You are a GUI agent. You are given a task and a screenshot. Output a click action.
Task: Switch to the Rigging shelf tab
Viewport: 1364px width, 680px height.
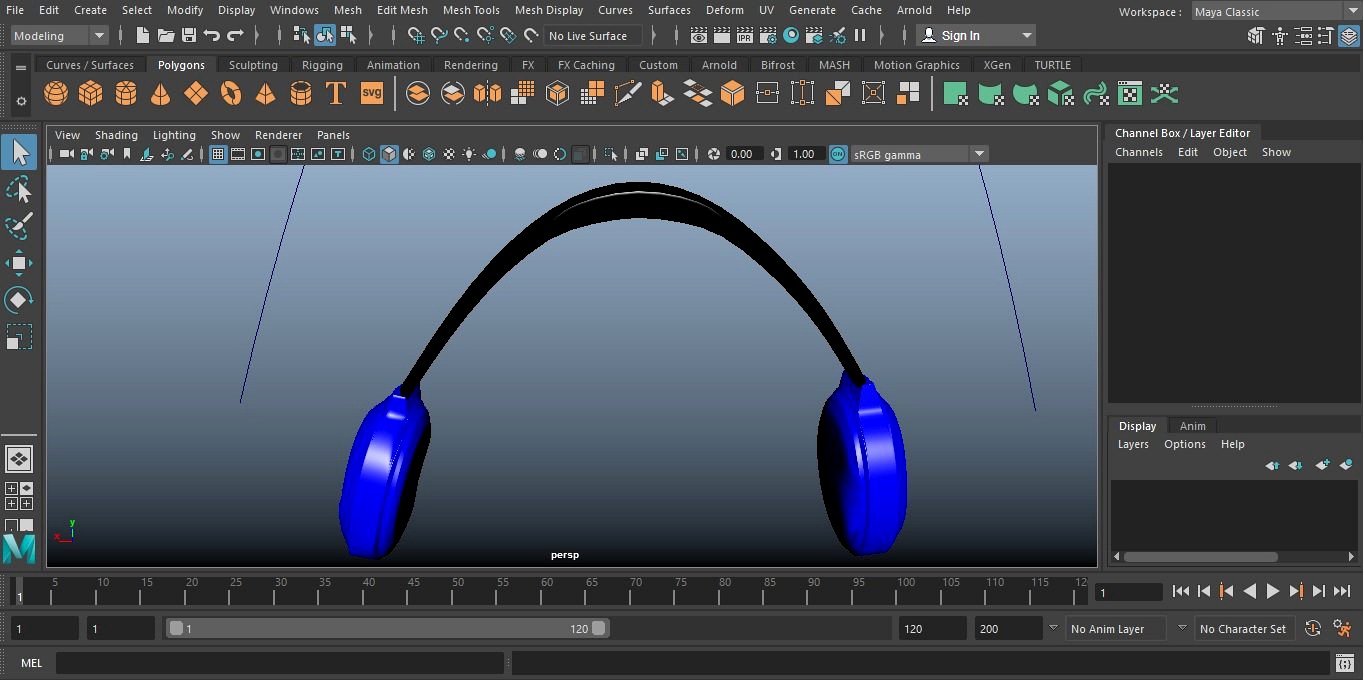pos(322,64)
